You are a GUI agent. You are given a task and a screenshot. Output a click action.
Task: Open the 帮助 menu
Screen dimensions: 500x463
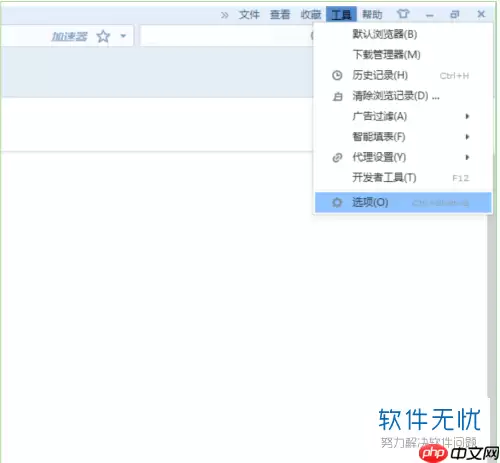click(x=372, y=14)
